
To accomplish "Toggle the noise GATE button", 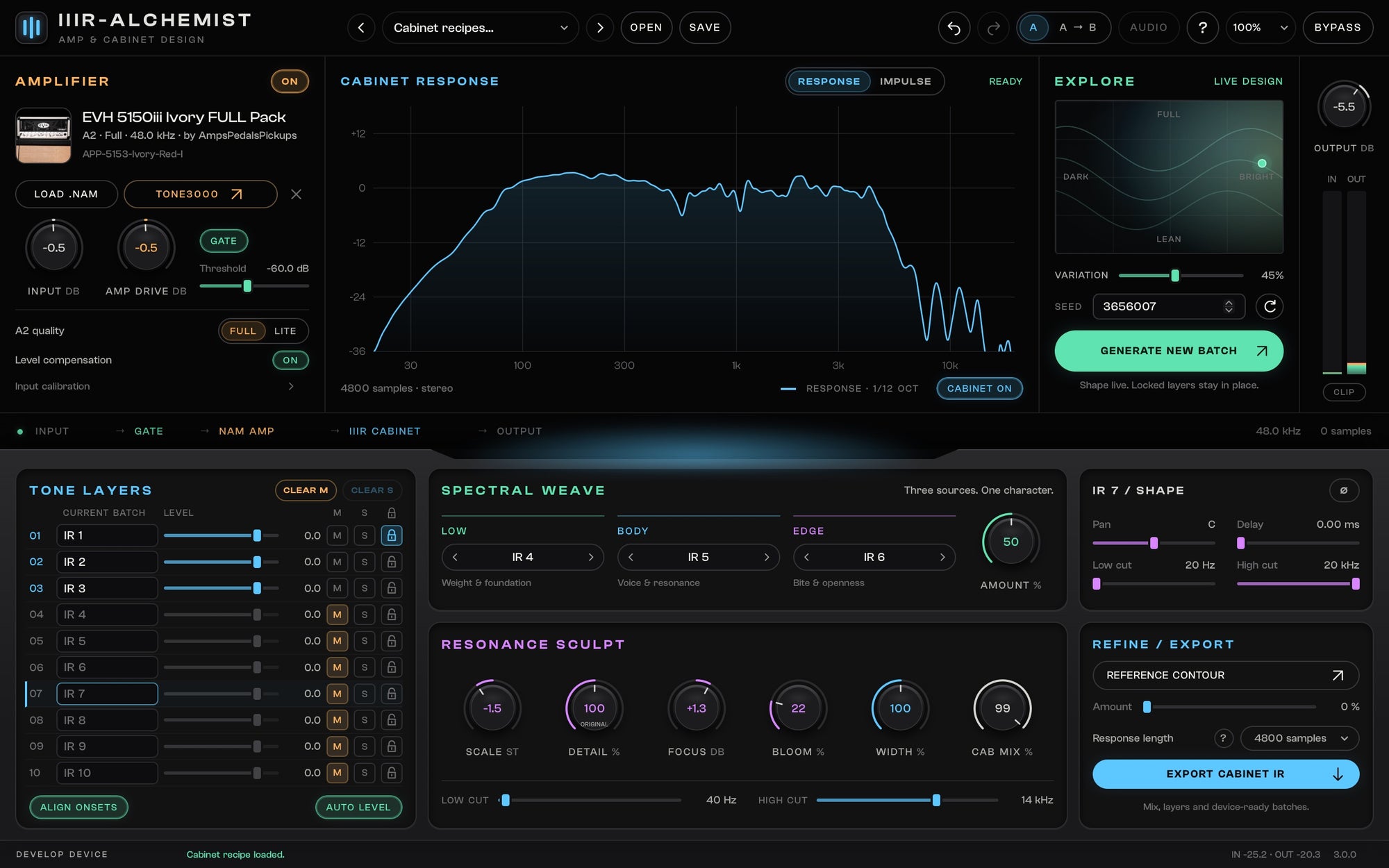I will (x=224, y=241).
